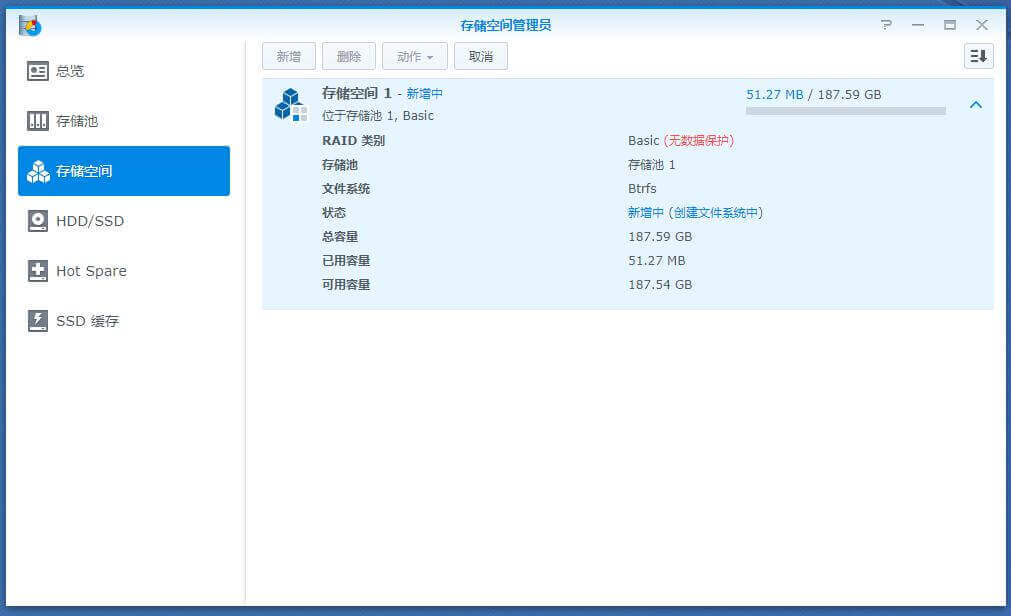
Task: Click the Hot Spare plus icon
Action: pos(38,271)
